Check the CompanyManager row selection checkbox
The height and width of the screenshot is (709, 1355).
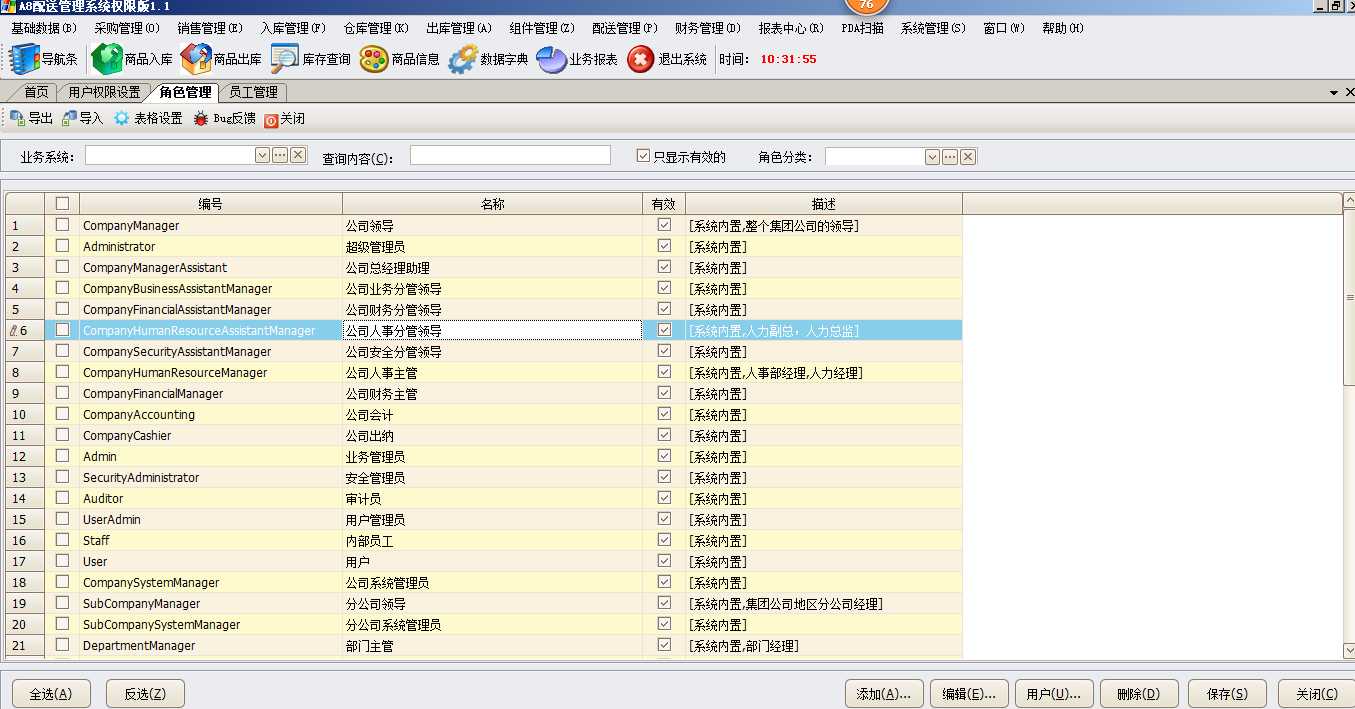(62, 225)
